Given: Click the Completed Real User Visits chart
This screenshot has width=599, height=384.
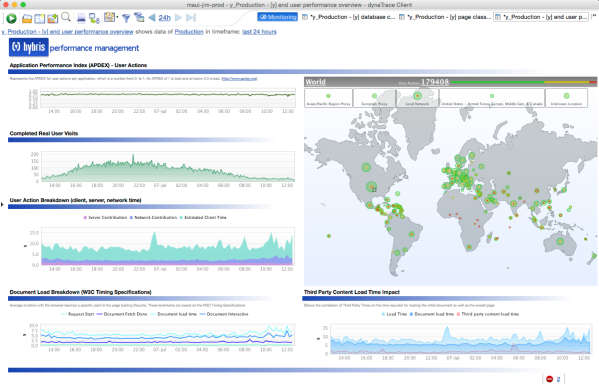Looking at the screenshot, I should click(x=168, y=167).
